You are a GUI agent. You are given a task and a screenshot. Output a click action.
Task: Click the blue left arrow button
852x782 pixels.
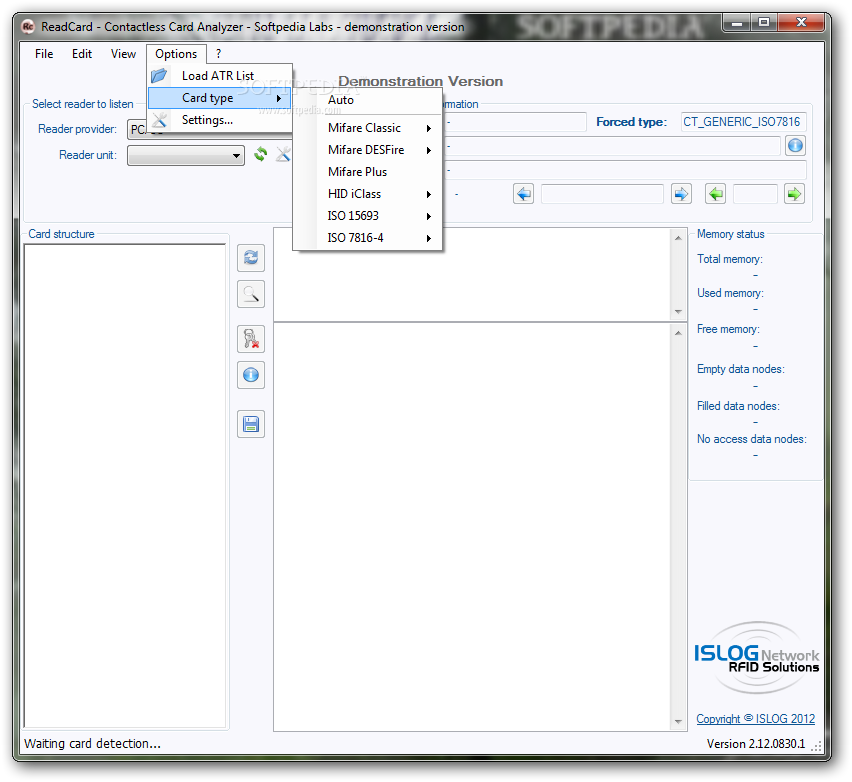(x=524, y=194)
